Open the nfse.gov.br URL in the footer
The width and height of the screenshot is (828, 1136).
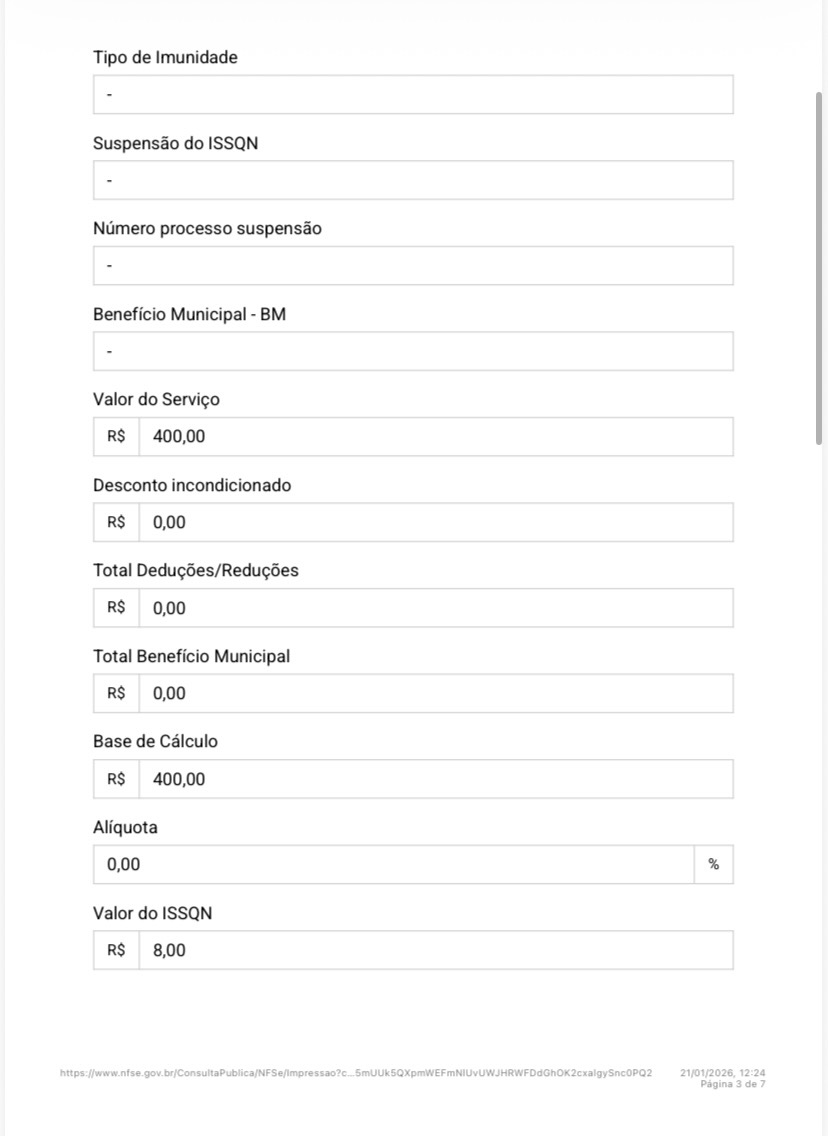(356, 1073)
